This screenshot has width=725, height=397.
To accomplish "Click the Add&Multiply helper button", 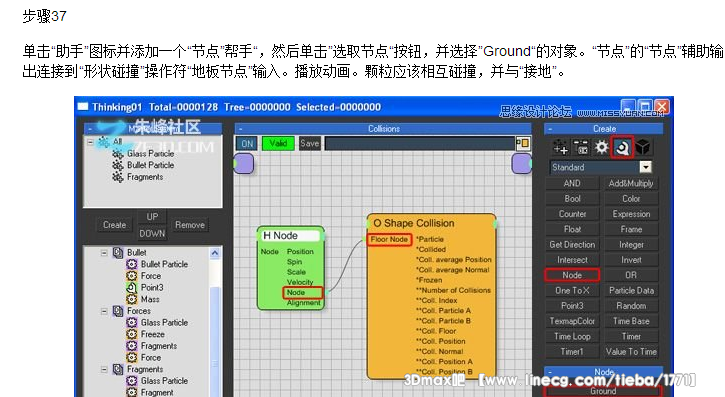I will pos(631,183).
